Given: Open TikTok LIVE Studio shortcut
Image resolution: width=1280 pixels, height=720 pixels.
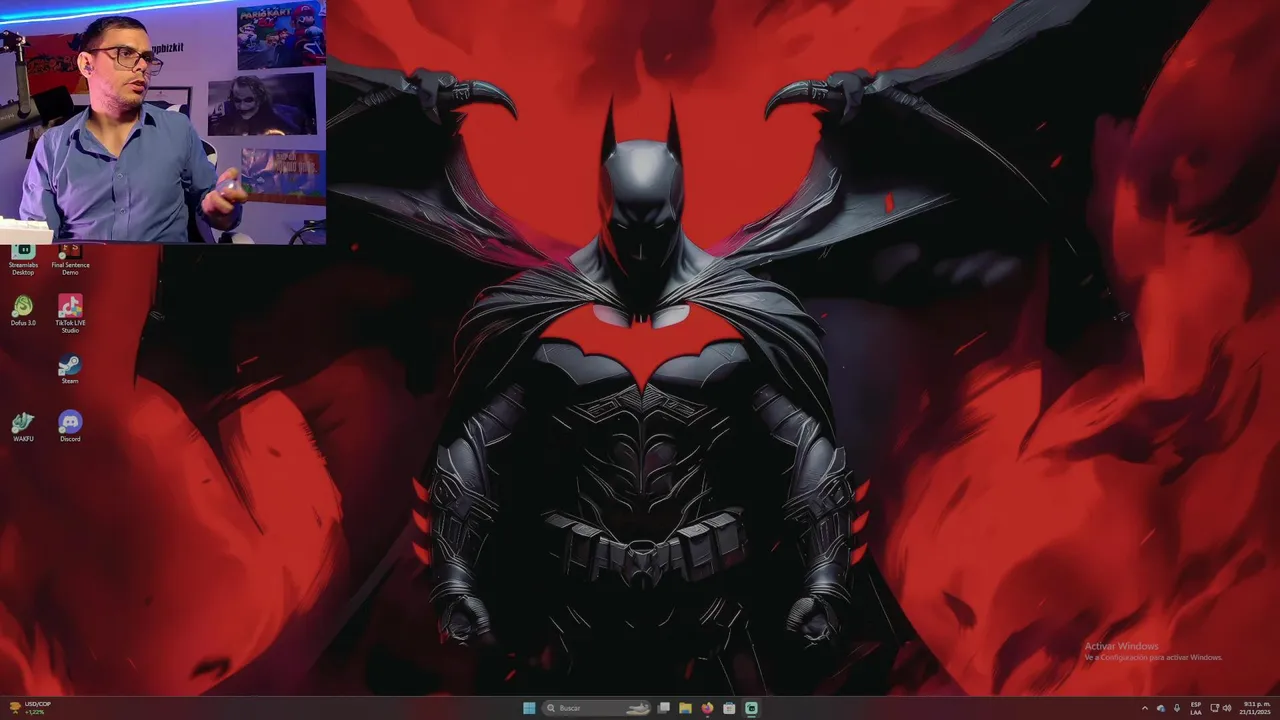Looking at the screenshot, I should click(x=70, y=314).
